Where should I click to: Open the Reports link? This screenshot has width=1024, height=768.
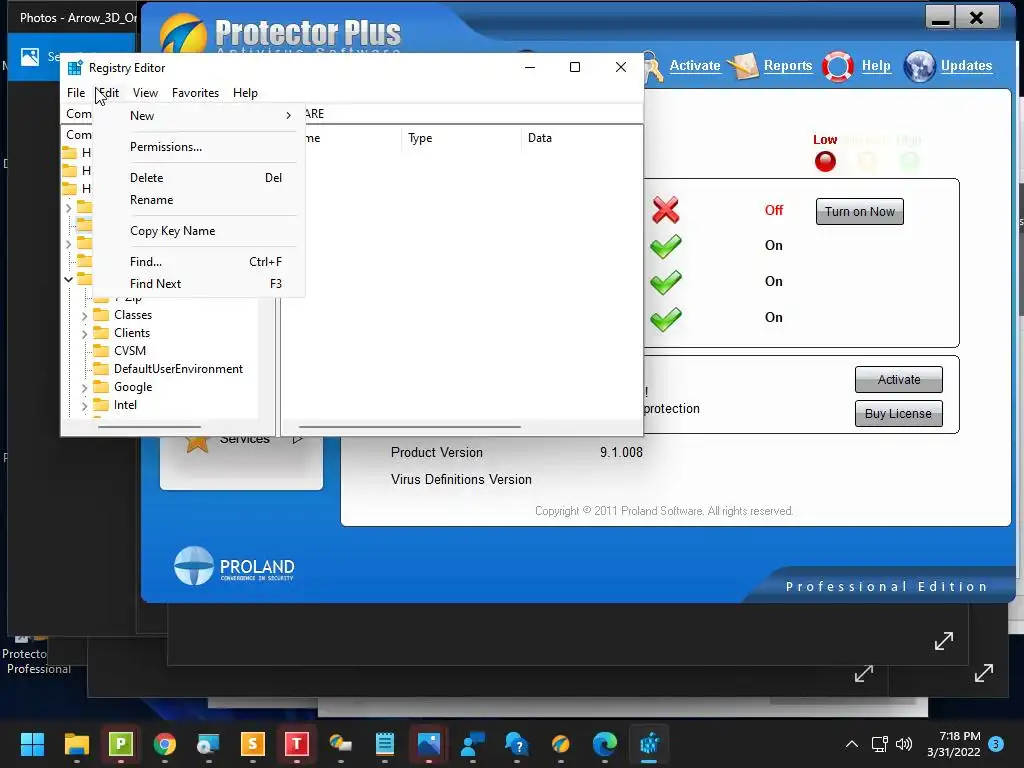pyautogui.click(x=788, y=65)
